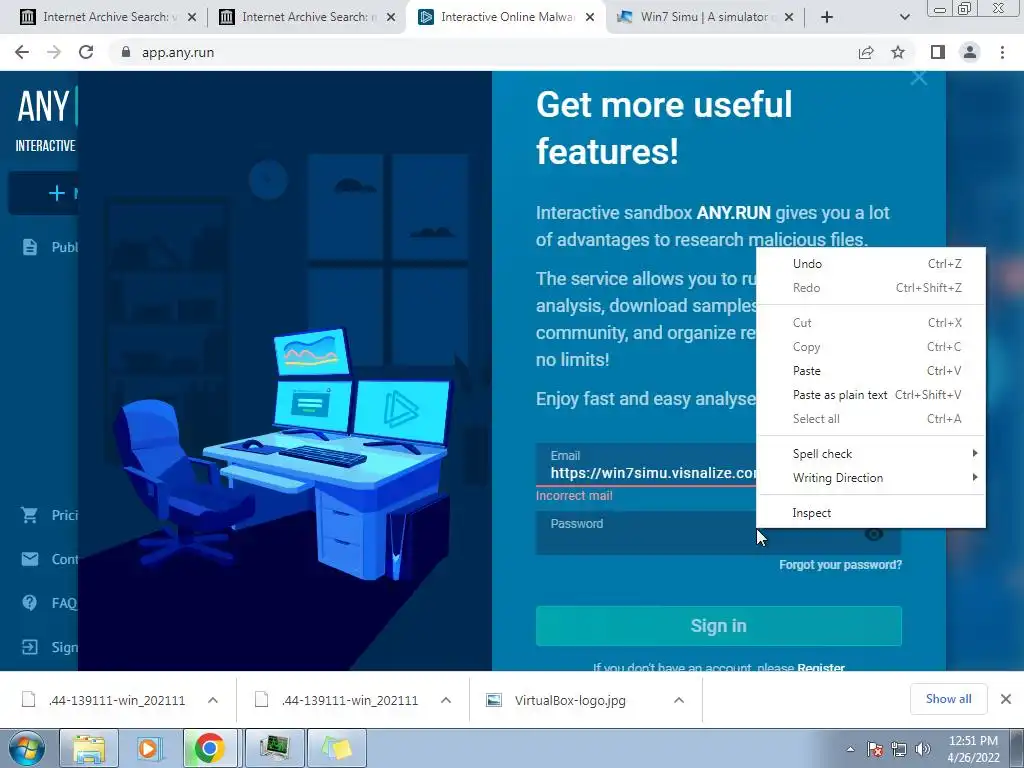Image resolution: width=1024 pixels, height=768 pixels.
Task: Open Windows Explorer from the taskbar
Action: tap(89, 748)
